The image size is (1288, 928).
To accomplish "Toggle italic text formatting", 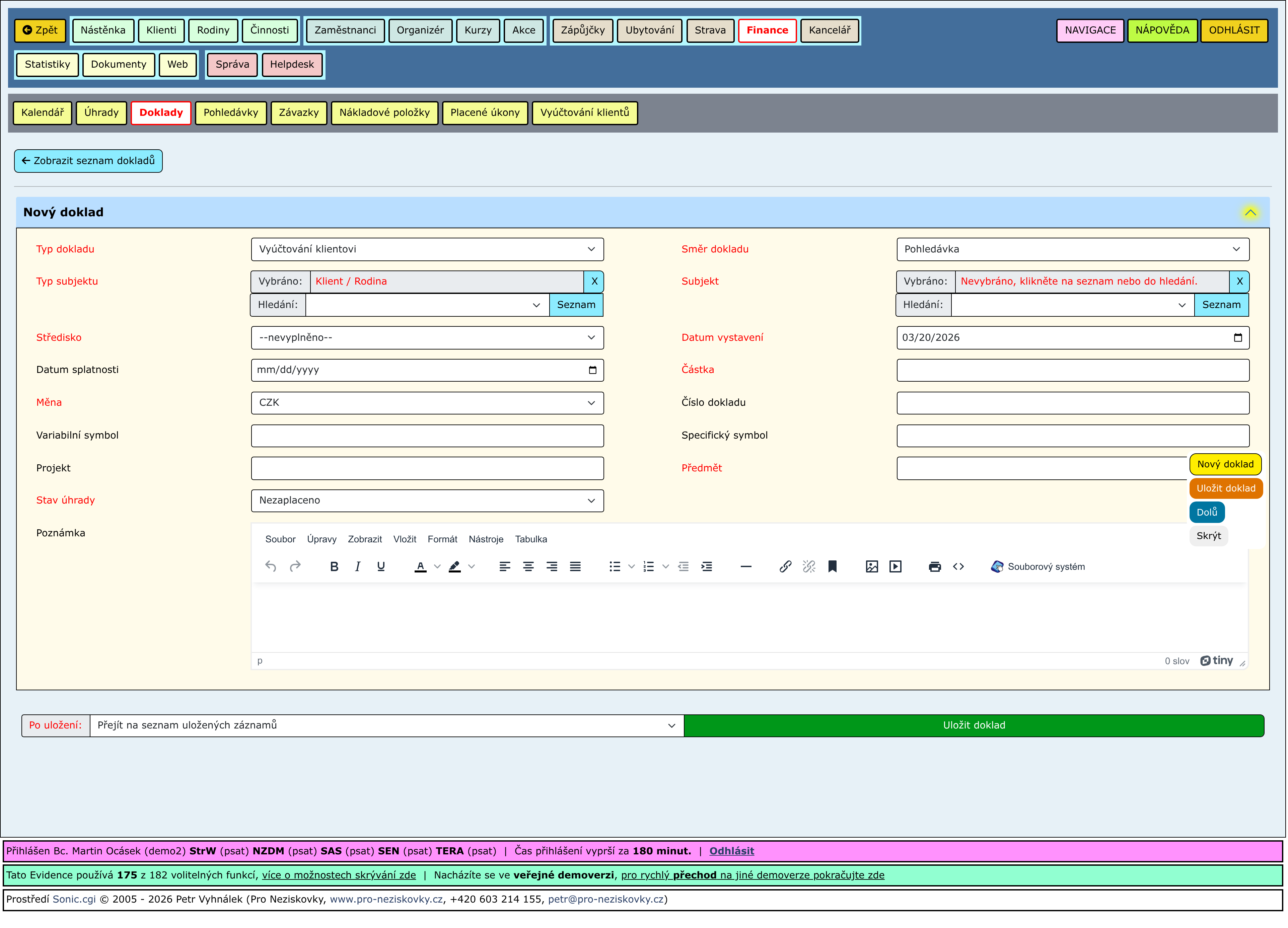I will tap(357, 566).
